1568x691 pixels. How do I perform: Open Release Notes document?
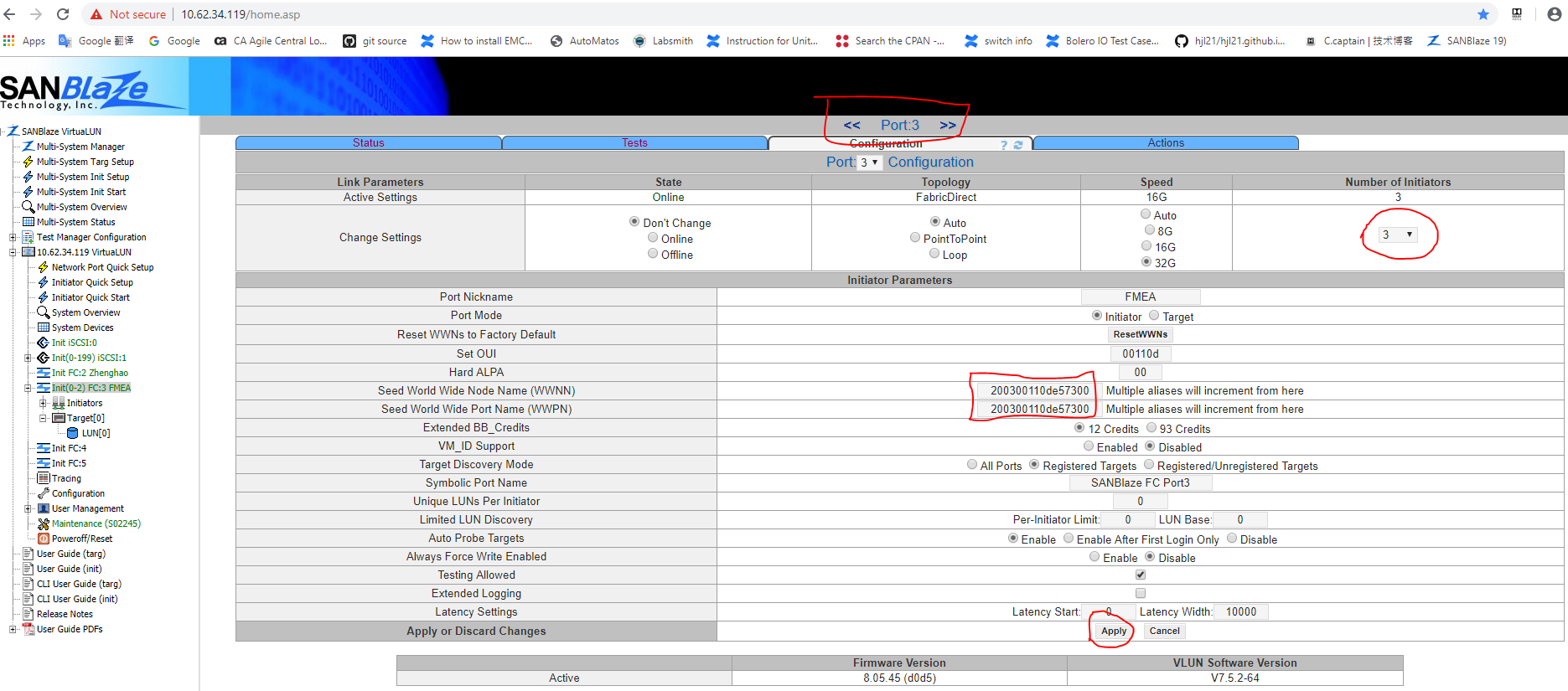pyautogui.click(x=65, y=614)
